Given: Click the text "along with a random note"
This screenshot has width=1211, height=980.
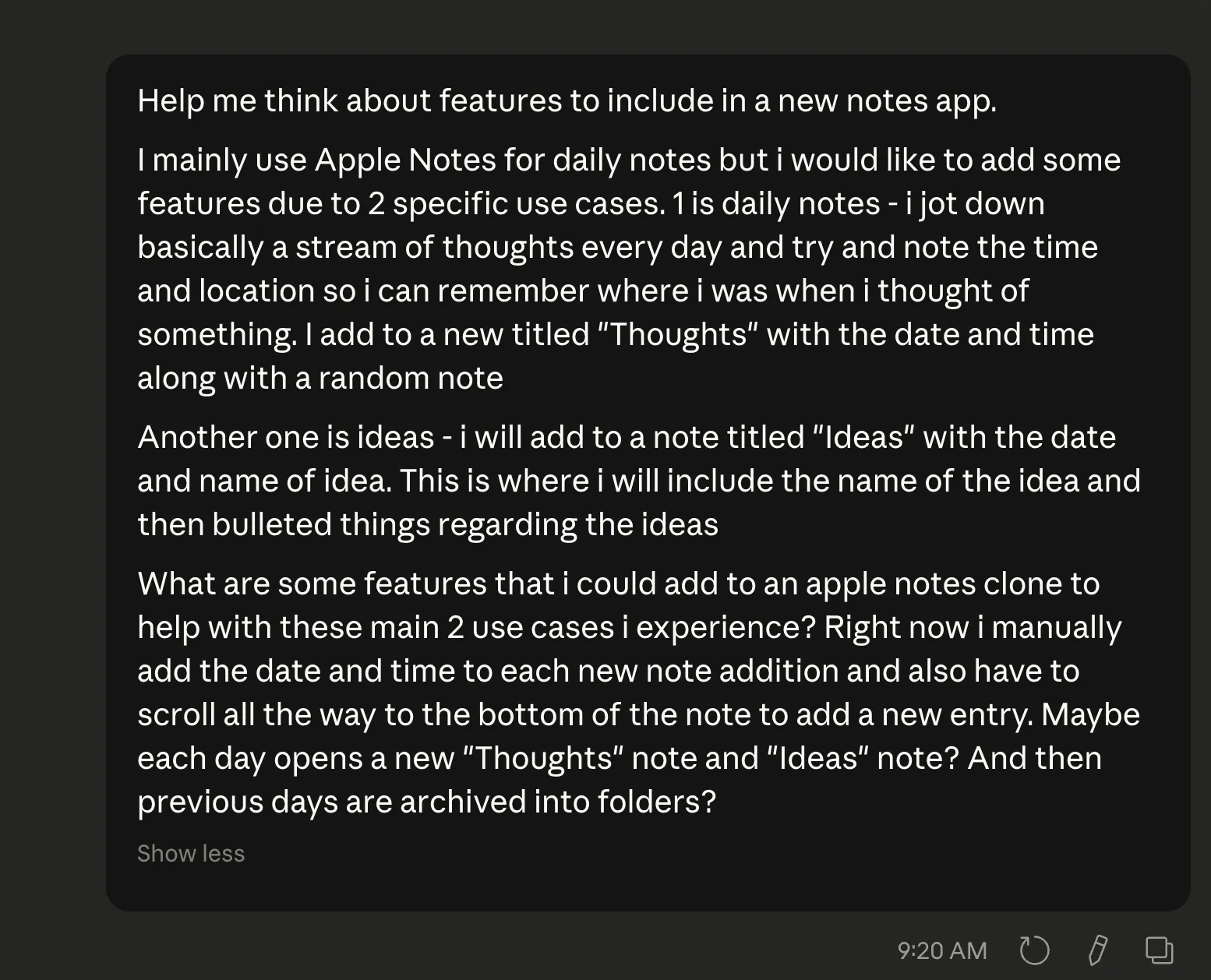Looking at the screenshot, I should pos(320,379).
